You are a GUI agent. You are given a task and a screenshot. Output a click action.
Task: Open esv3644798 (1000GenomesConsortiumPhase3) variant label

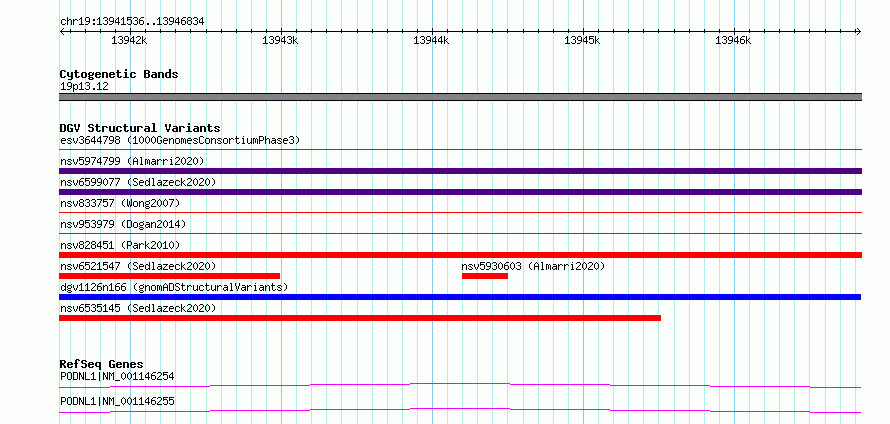pyautogui.click(x=180, y=140)
